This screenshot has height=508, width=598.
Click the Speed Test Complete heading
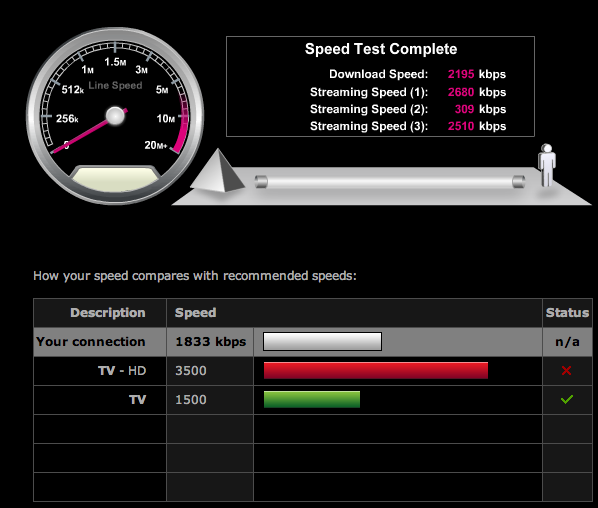tap(381, 49)
